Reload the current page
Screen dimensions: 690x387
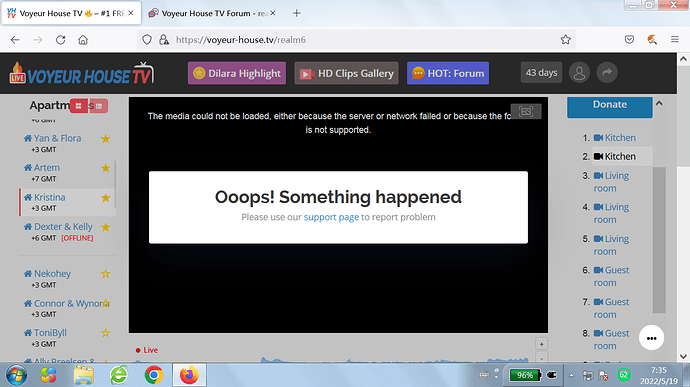[x=60, y=40]
